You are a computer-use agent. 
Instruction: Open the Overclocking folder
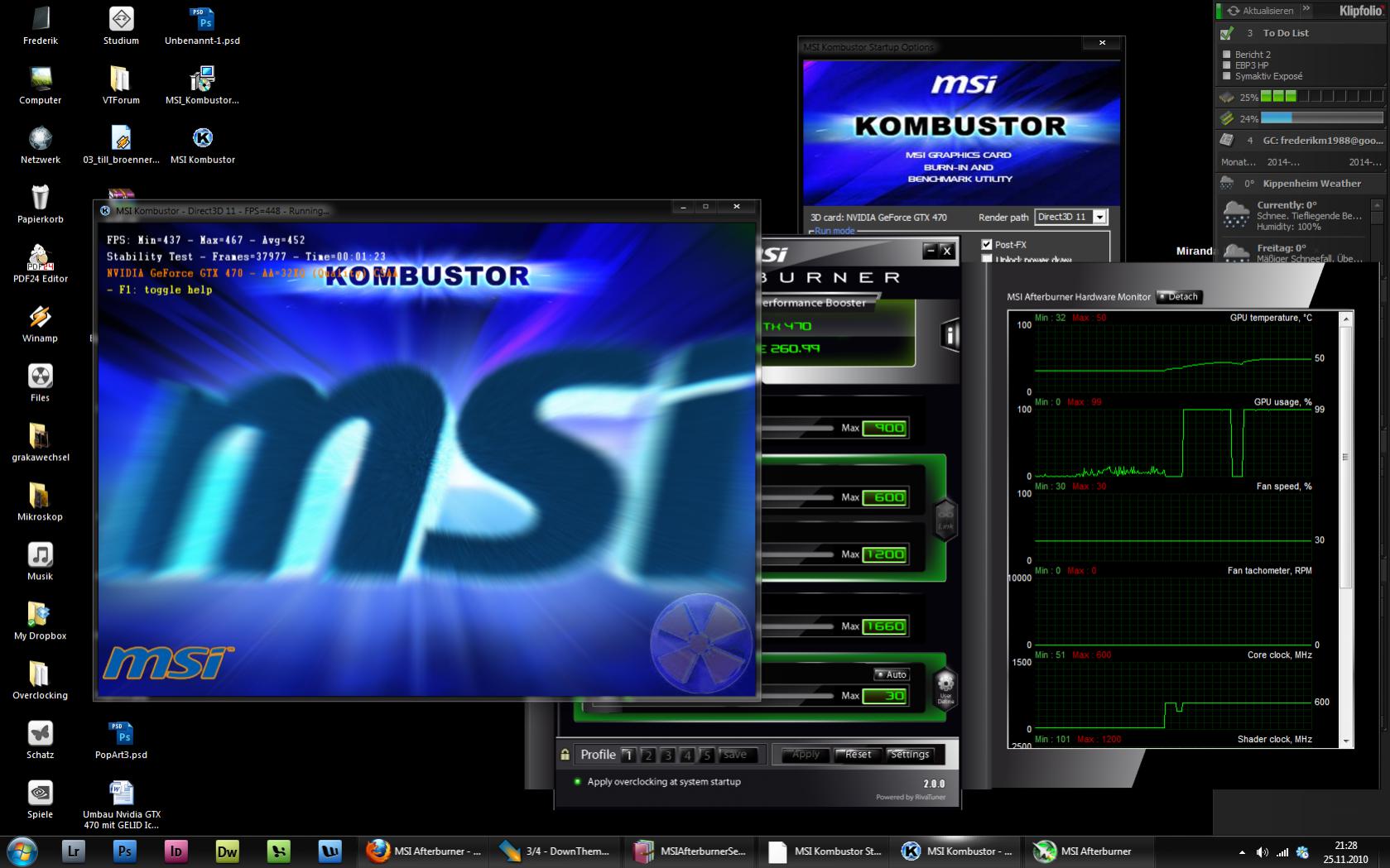coord(40,681)
